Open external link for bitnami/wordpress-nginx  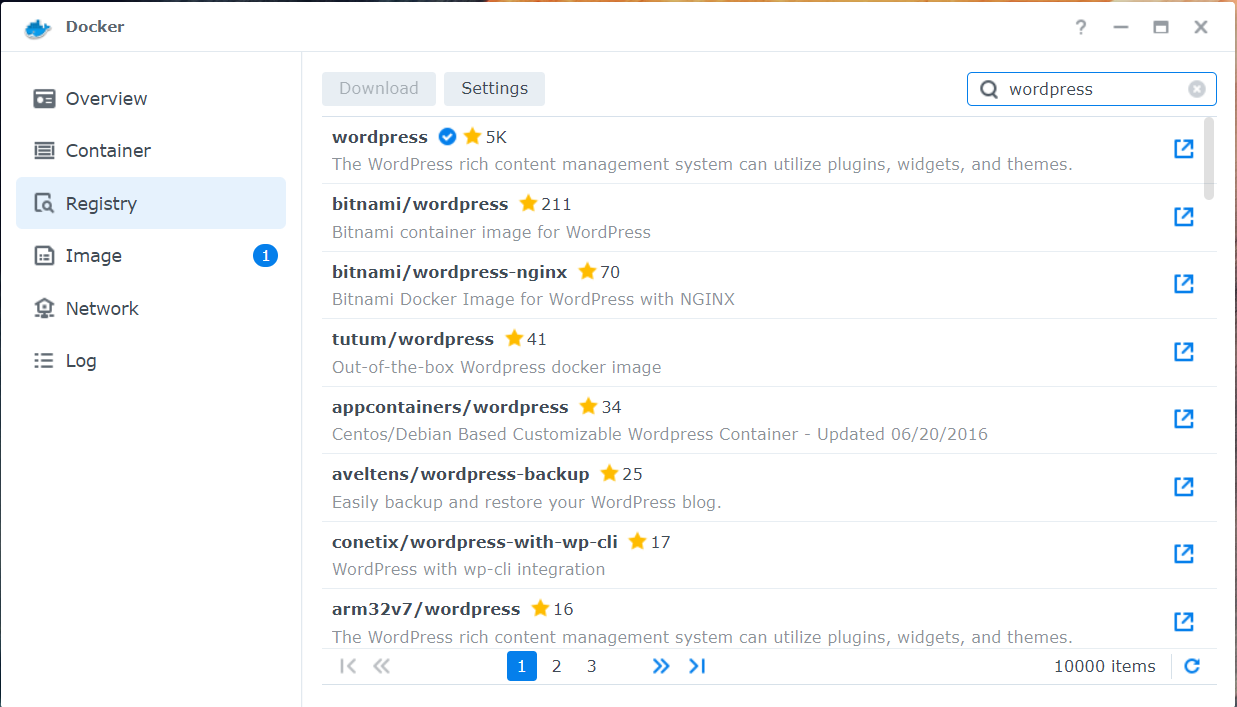click(x=1184, y=284)
